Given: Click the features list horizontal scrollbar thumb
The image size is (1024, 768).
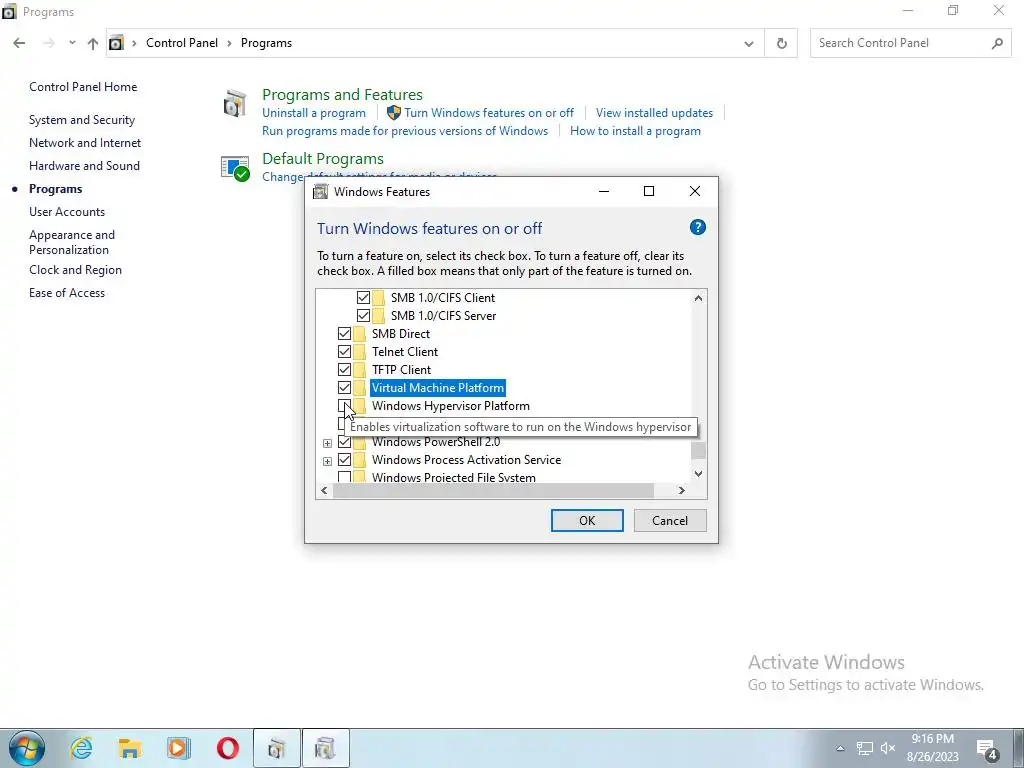Looking at the screenshot, I should coord(493,490).
